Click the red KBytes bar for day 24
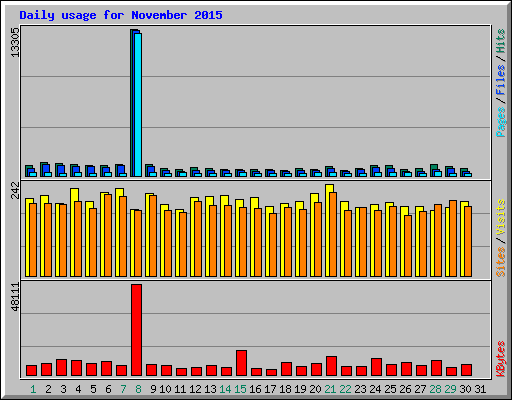The image size is (512, 400). point(376,367)
